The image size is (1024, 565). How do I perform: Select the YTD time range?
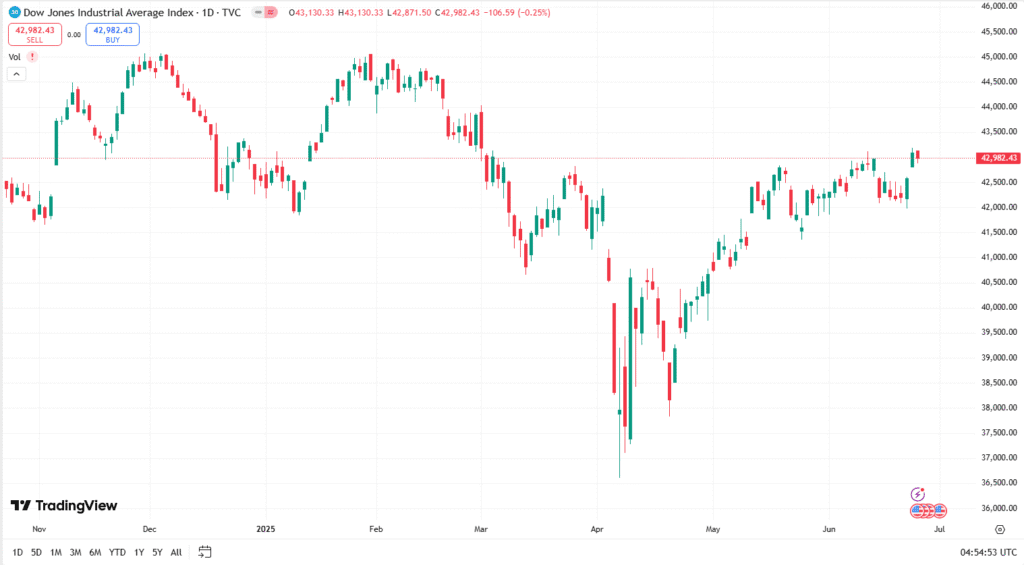116,552
